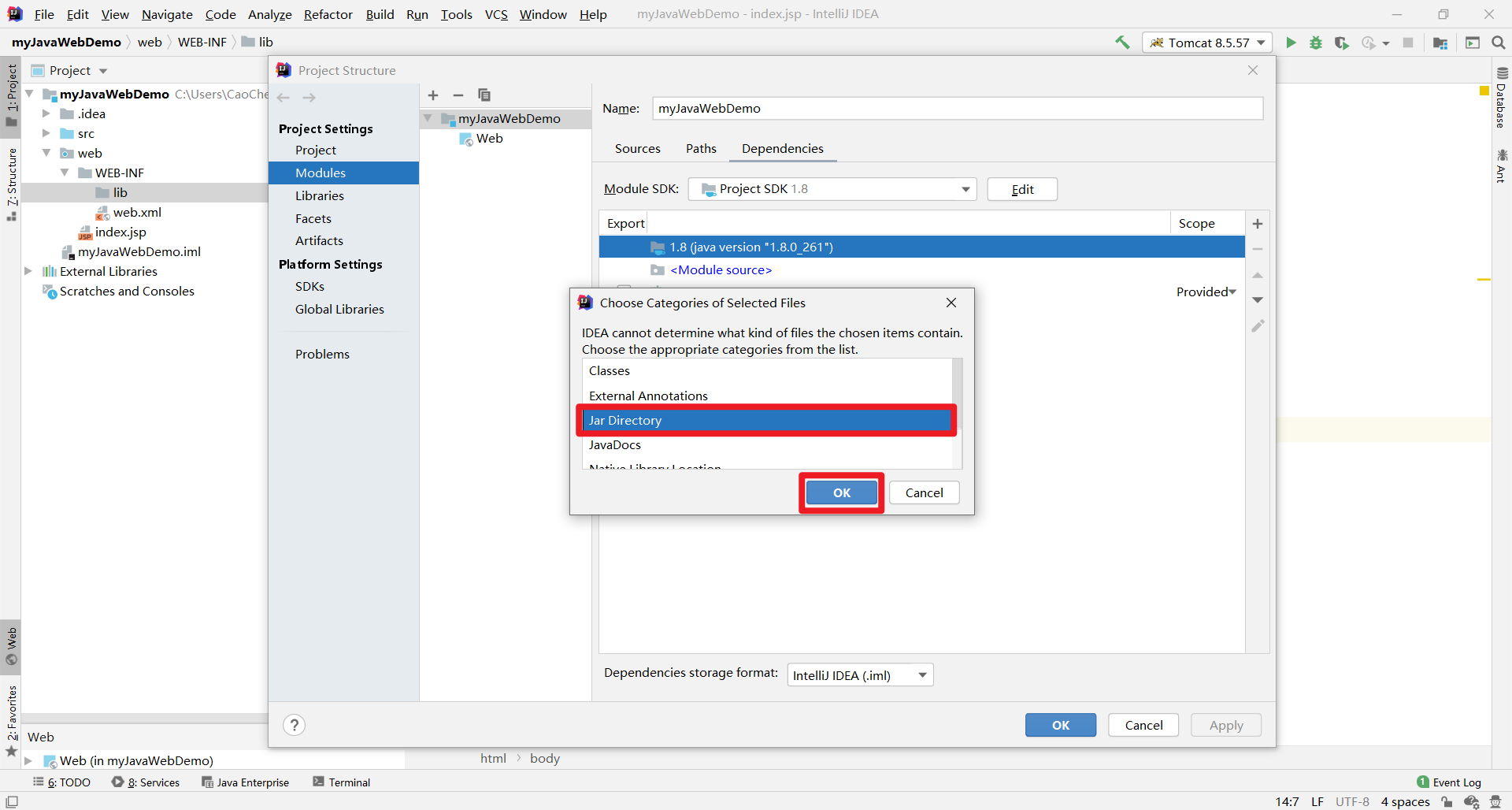Image resolution: width=1512 pixels, height=810 pixels.
Task: Select External Annotations category
Action: pyautogui.click(x=766, y=396)
